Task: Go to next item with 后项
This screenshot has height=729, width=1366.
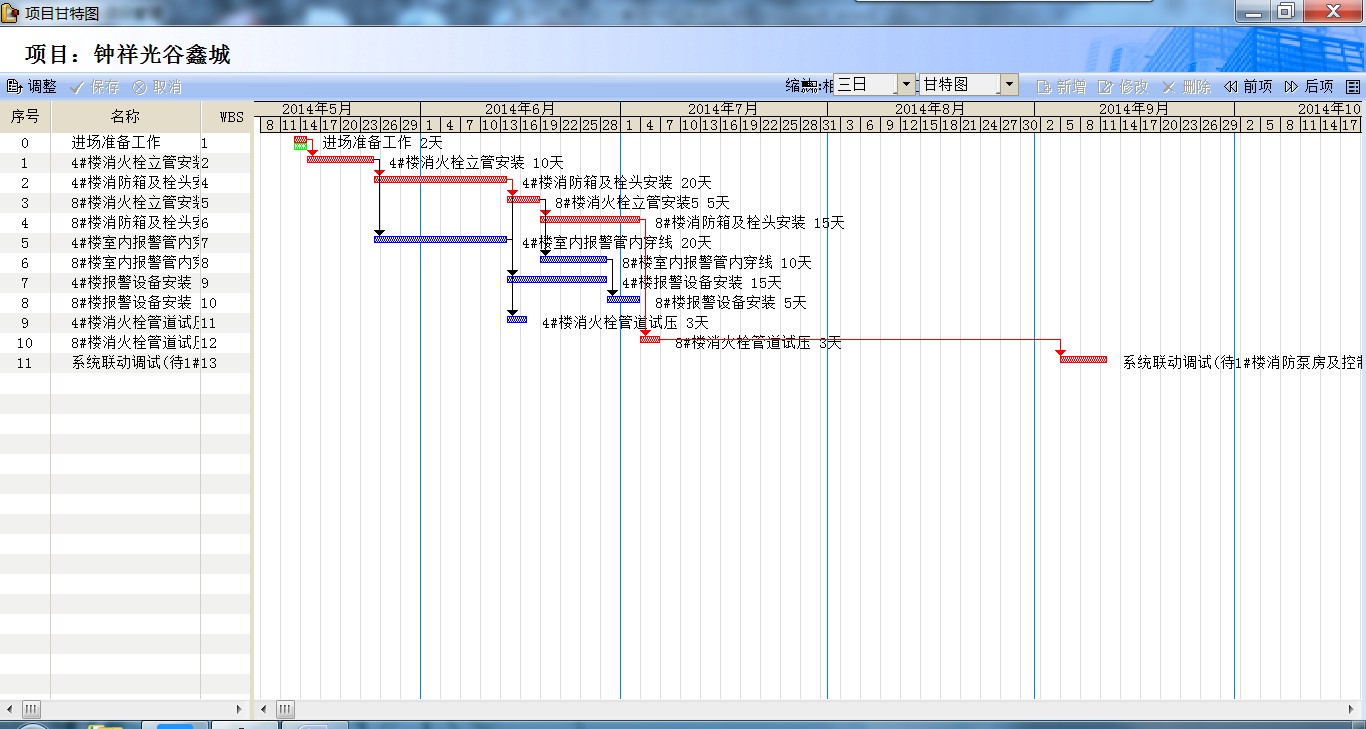Action: click(1309, 87)
